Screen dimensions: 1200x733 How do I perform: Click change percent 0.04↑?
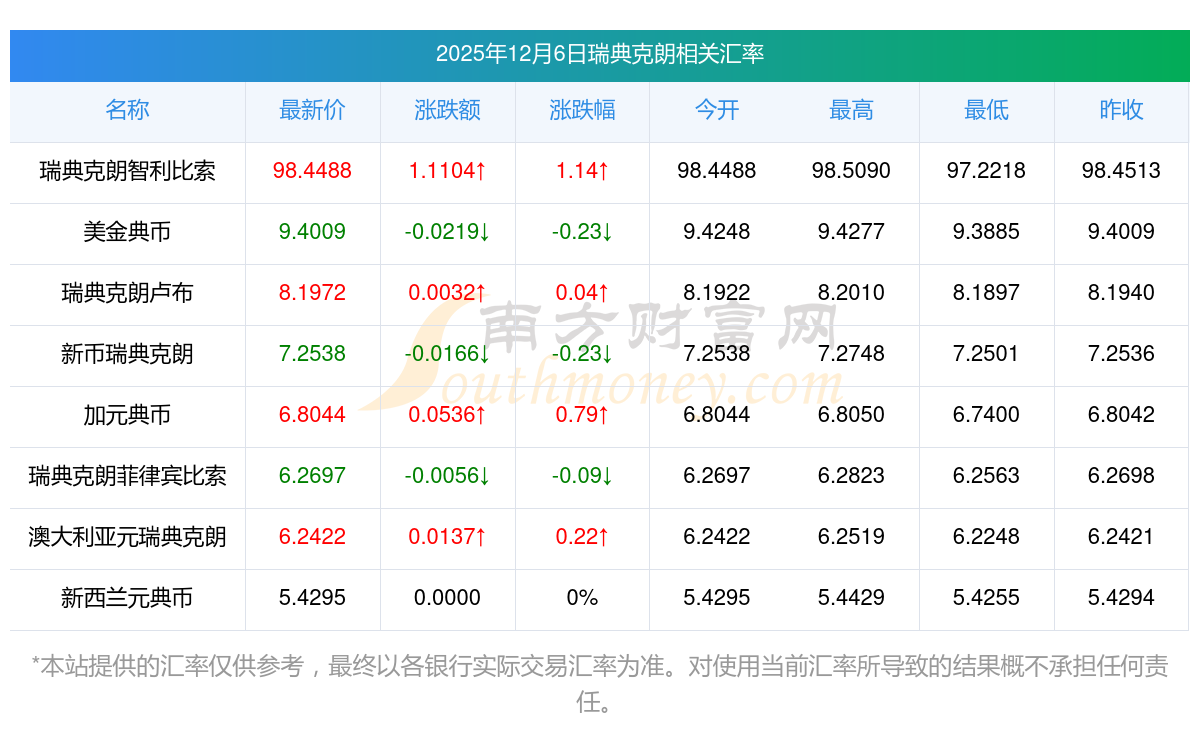(582, 293)
